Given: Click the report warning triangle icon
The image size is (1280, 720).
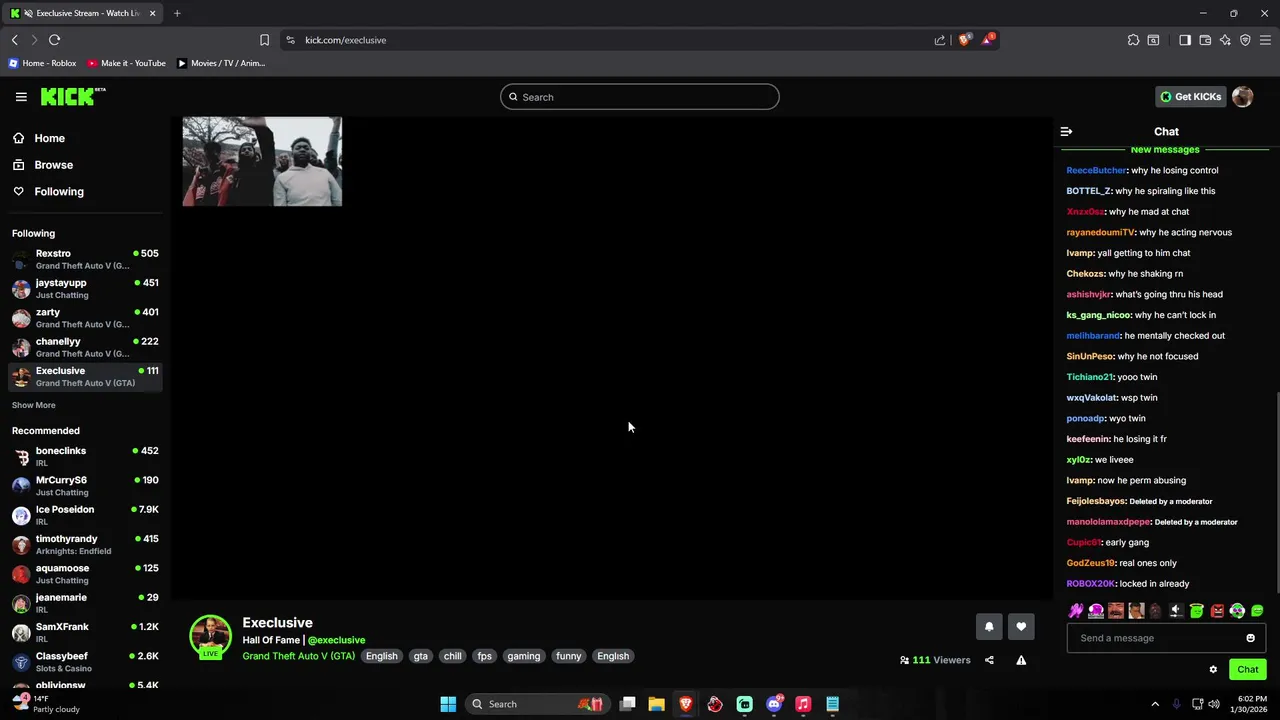Looking at the screenshot, I should coord(1021,660).
